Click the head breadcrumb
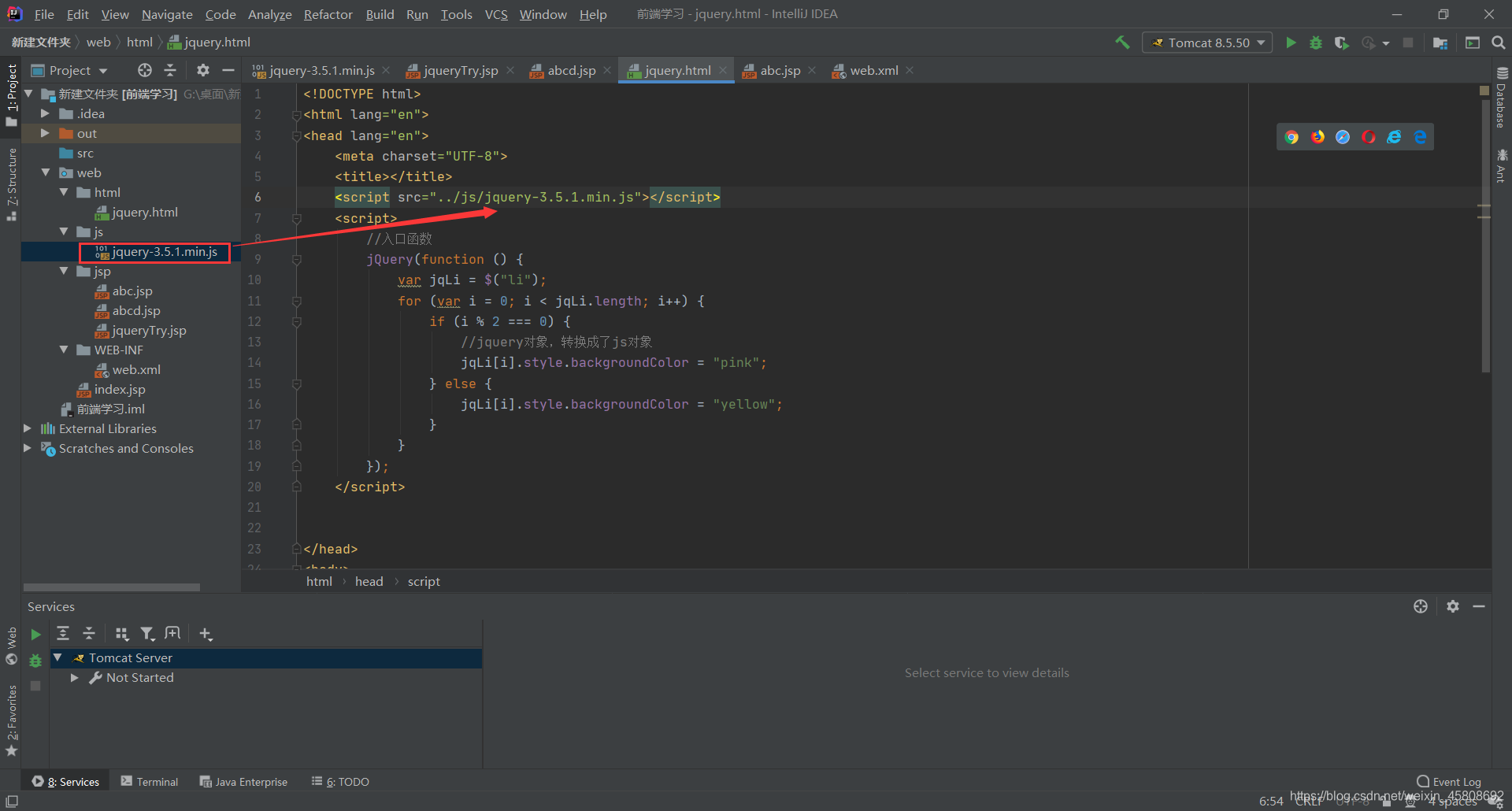The image size is (1512, 811). (369, 581)
